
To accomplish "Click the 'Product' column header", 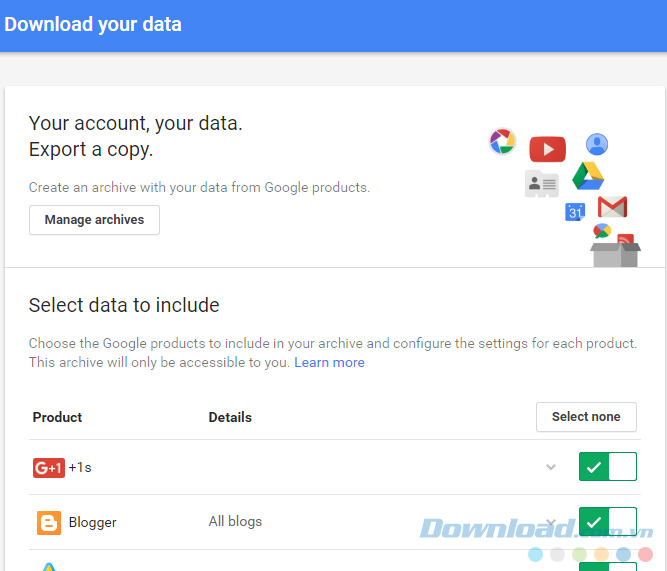I will click(57, 417).
